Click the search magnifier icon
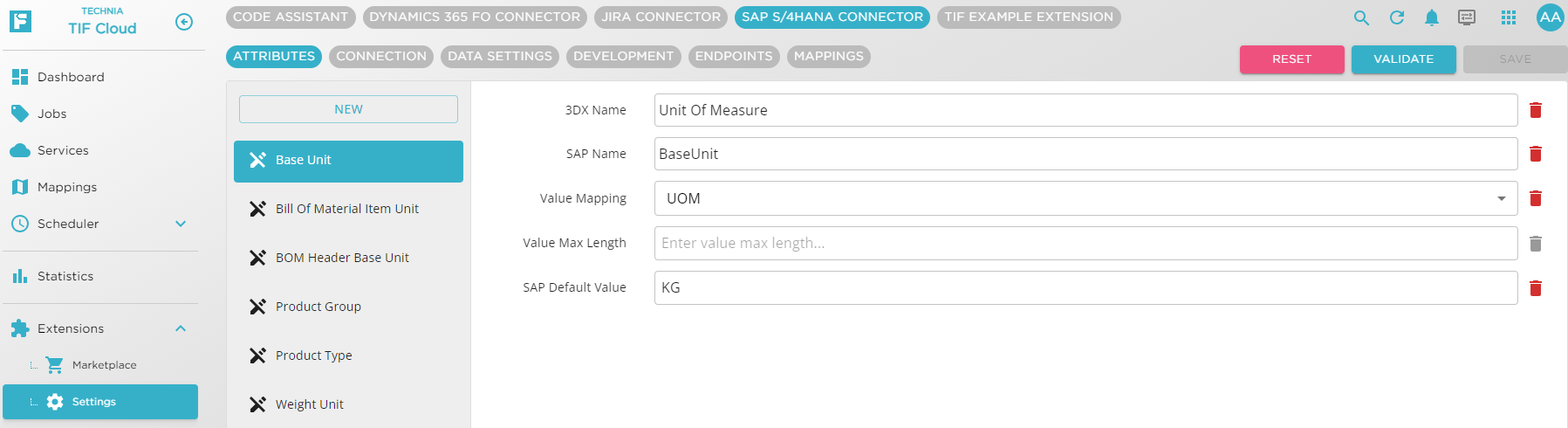This screenshot has width=1568, height=428. click(x=1361, y=17)
